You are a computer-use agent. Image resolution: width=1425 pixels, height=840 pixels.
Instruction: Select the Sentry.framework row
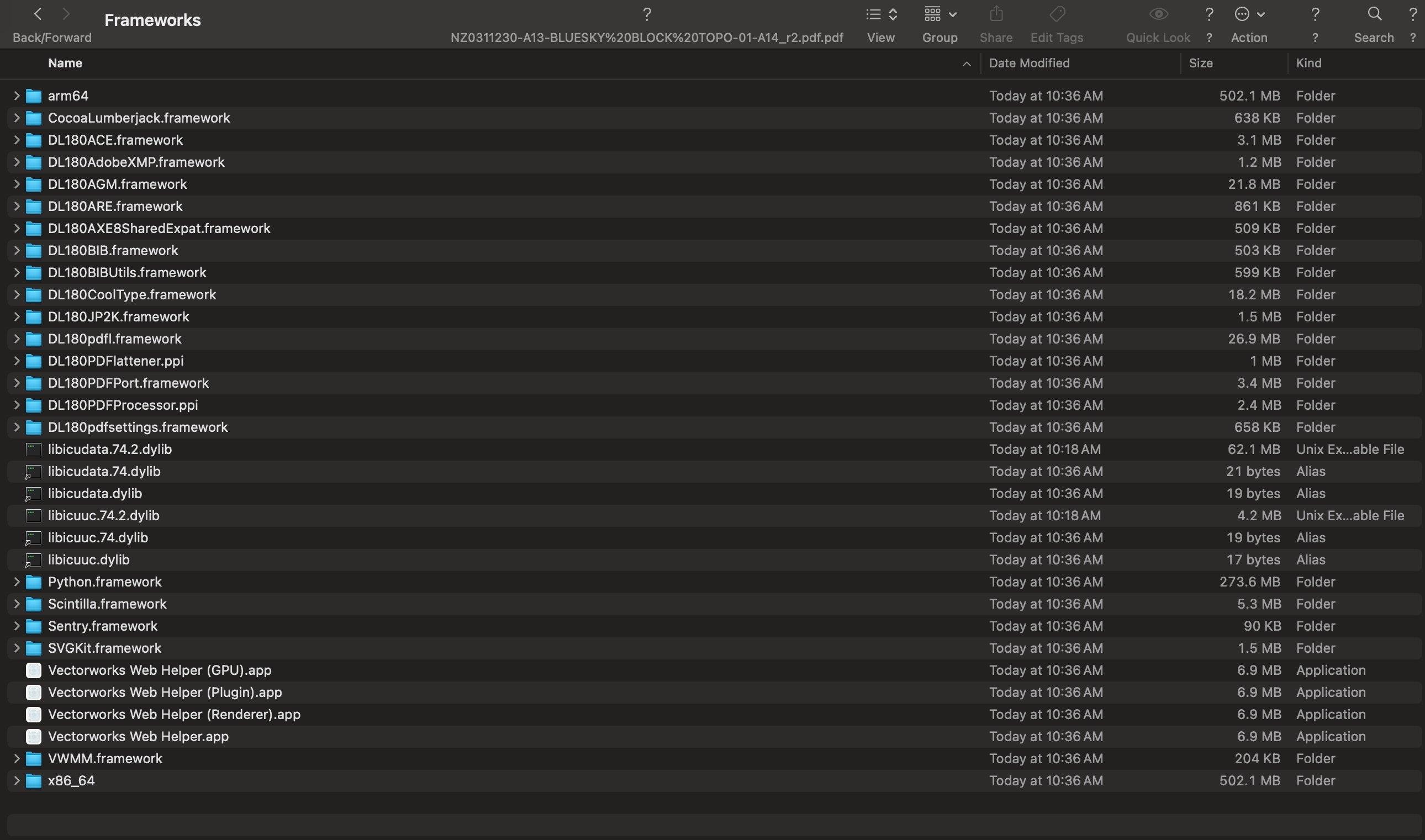click(x=102, y=626)
